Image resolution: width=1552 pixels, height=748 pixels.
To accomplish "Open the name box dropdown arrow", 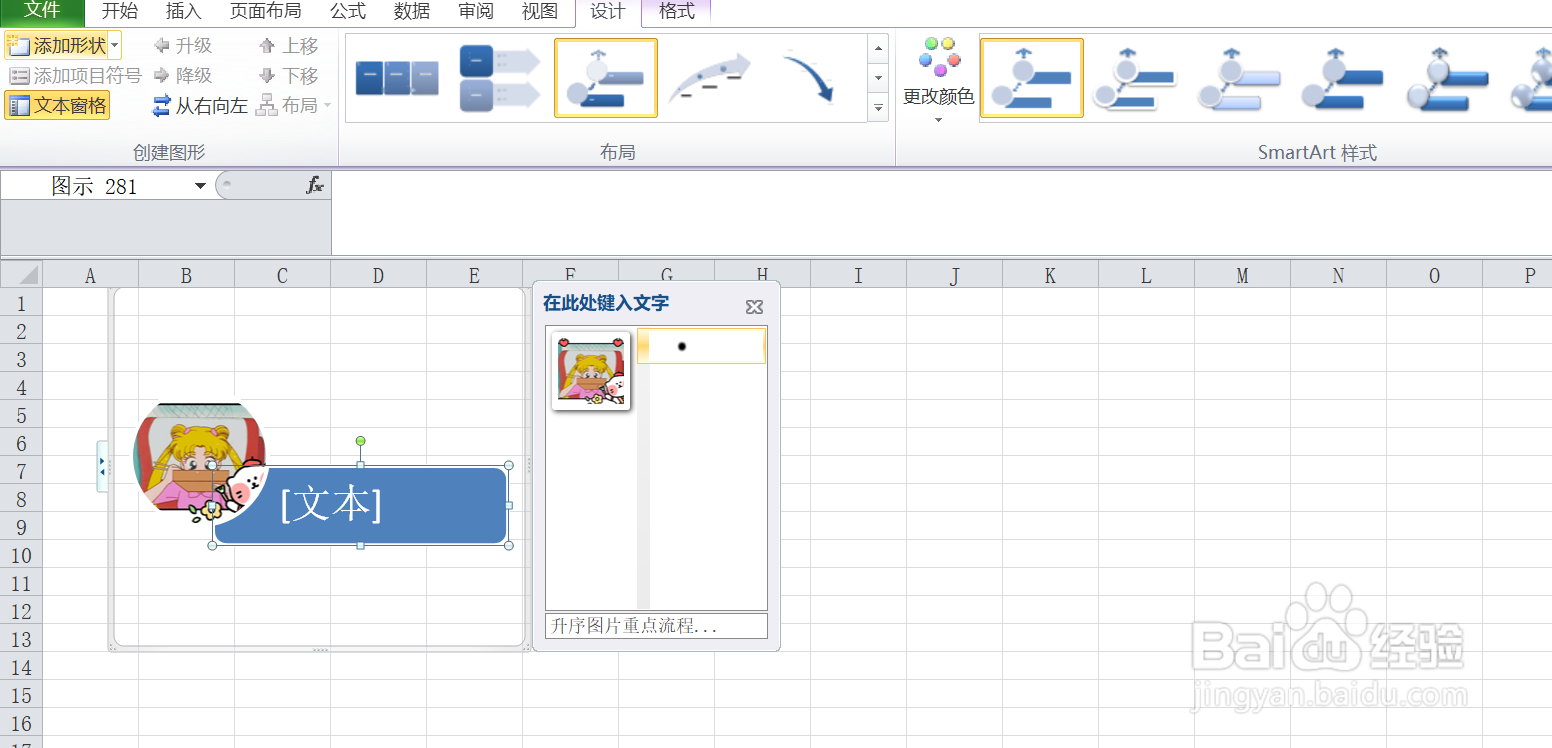I will click(200, 186).
